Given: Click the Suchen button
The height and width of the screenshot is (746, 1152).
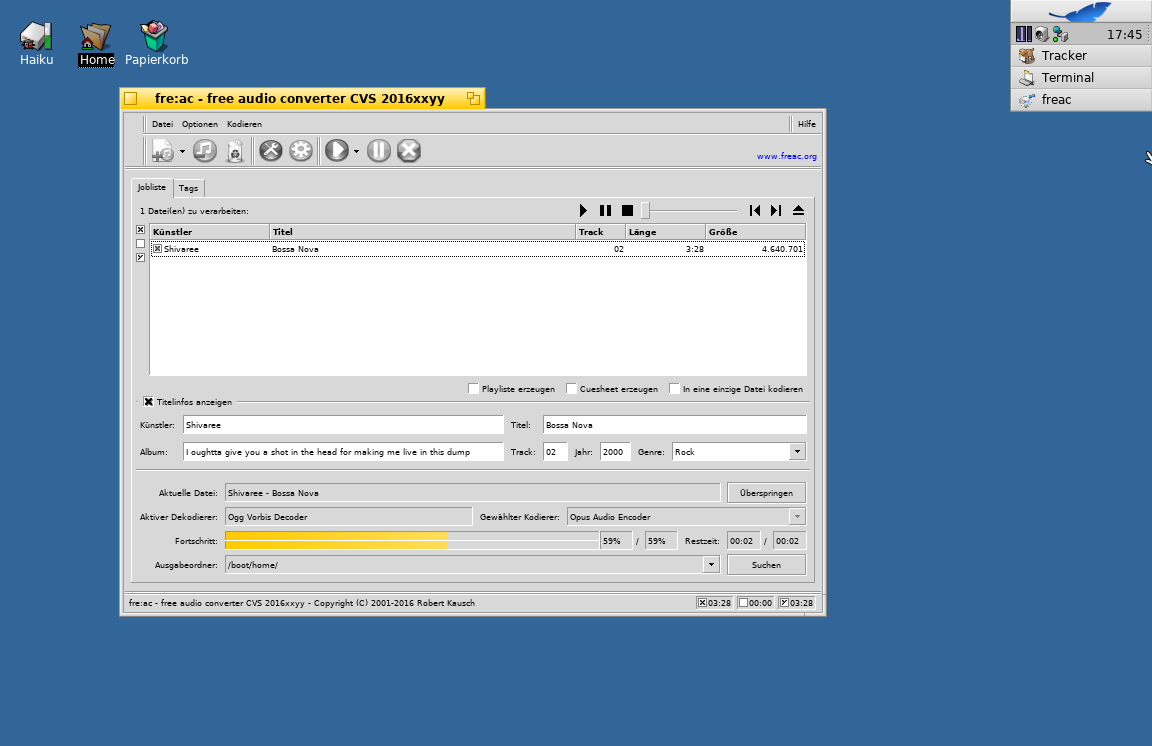Looking at the screenshot, I should pyautogui.click(x=766, y=564).
